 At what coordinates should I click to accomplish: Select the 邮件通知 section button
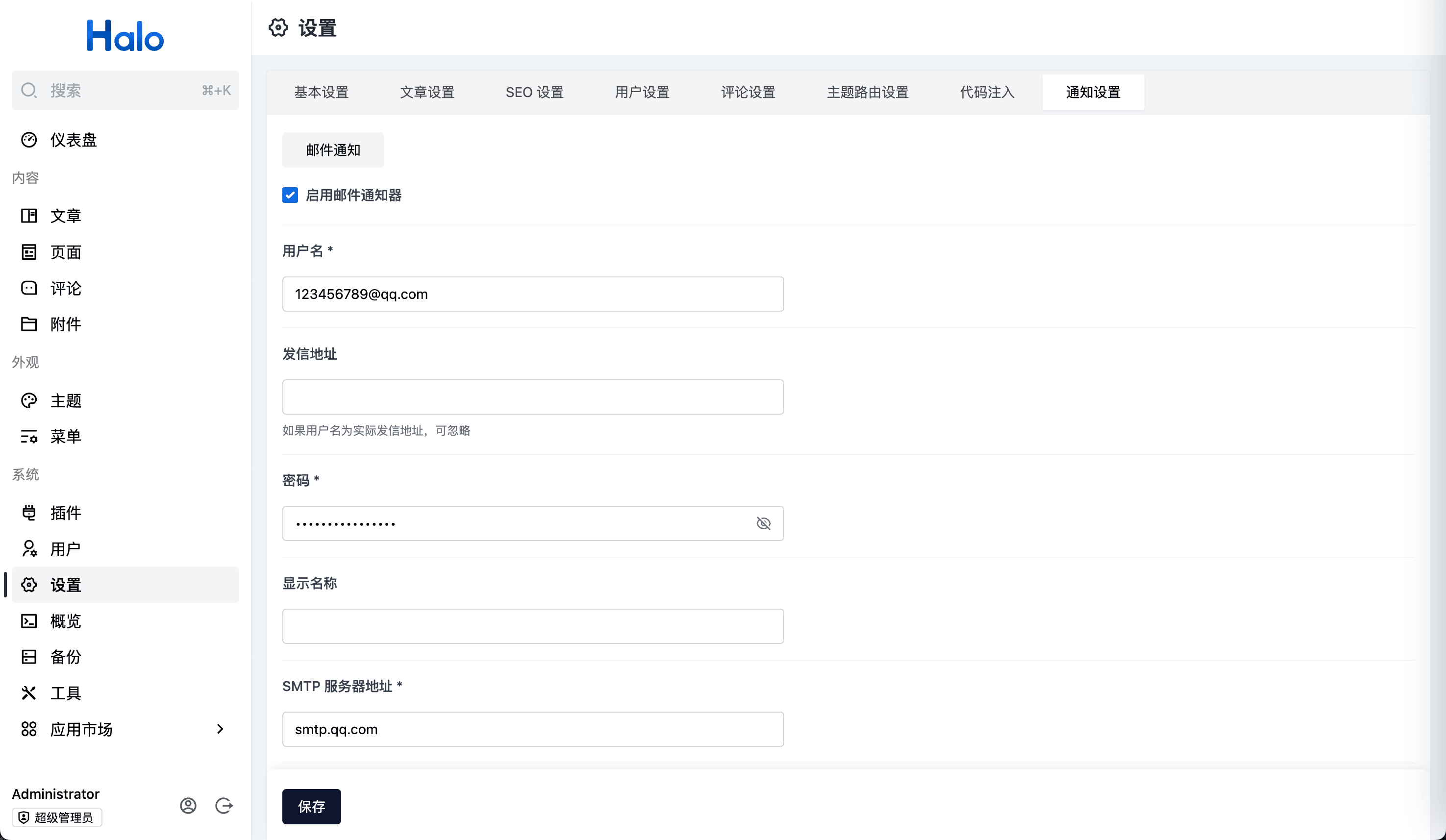point(333,150)
